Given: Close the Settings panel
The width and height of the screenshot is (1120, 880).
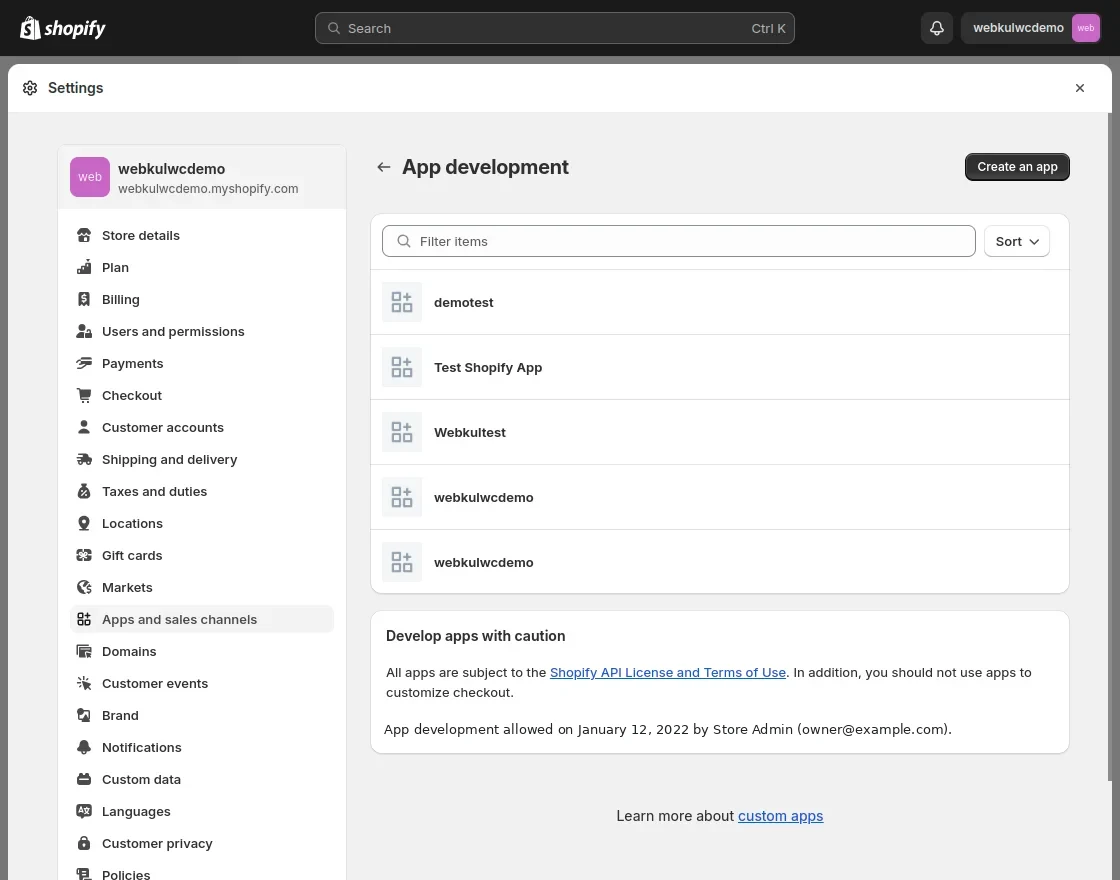Looking at the screenshot, I should coord(1080,88).
